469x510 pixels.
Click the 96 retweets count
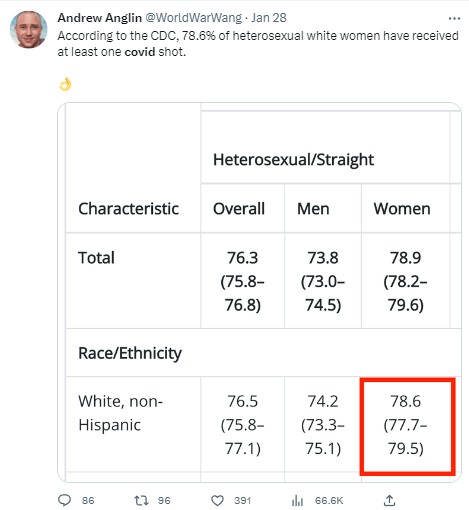(x=164, y=500)
